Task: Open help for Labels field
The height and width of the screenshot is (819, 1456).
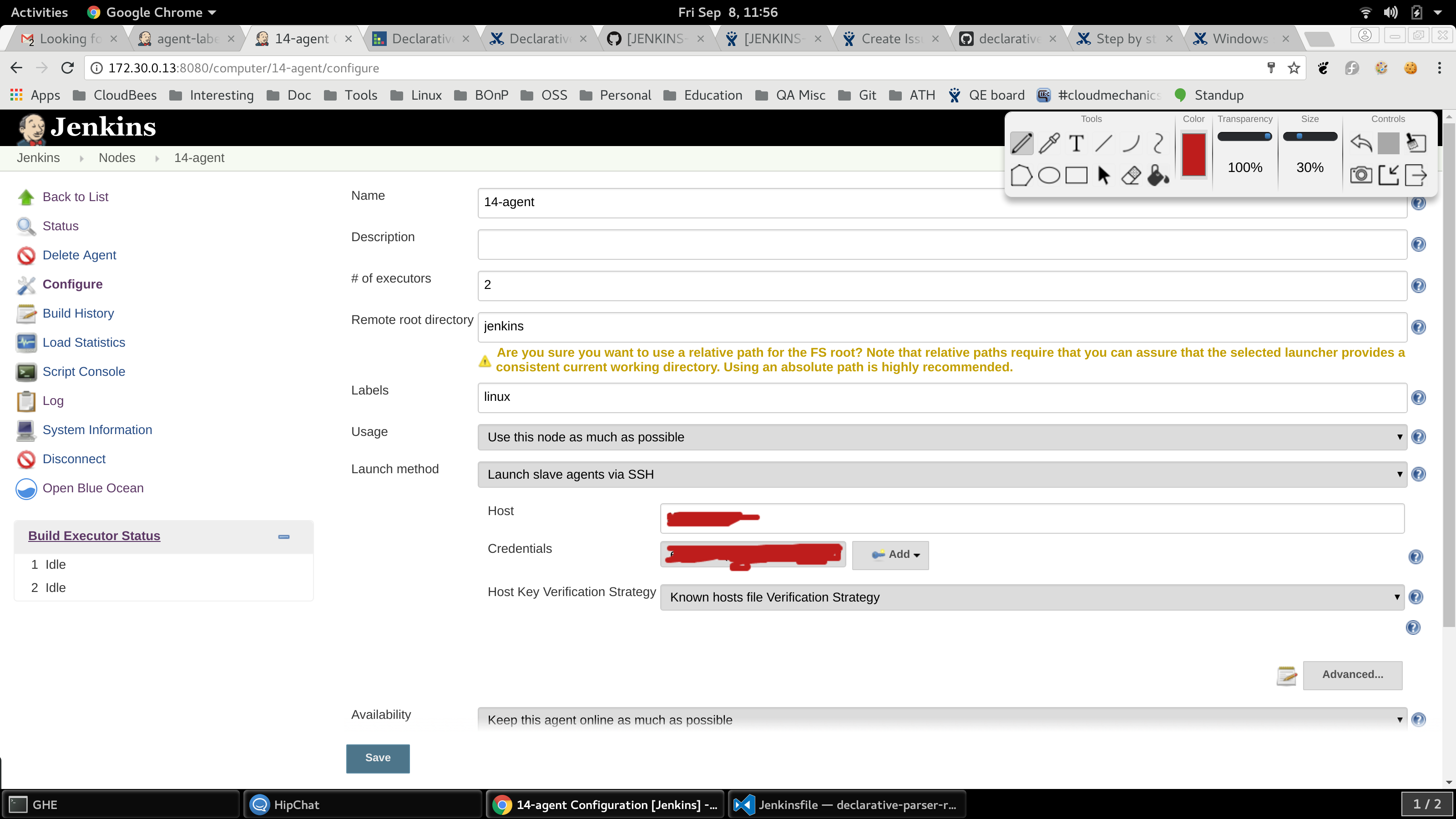Action: click(x=1418, y=398)
